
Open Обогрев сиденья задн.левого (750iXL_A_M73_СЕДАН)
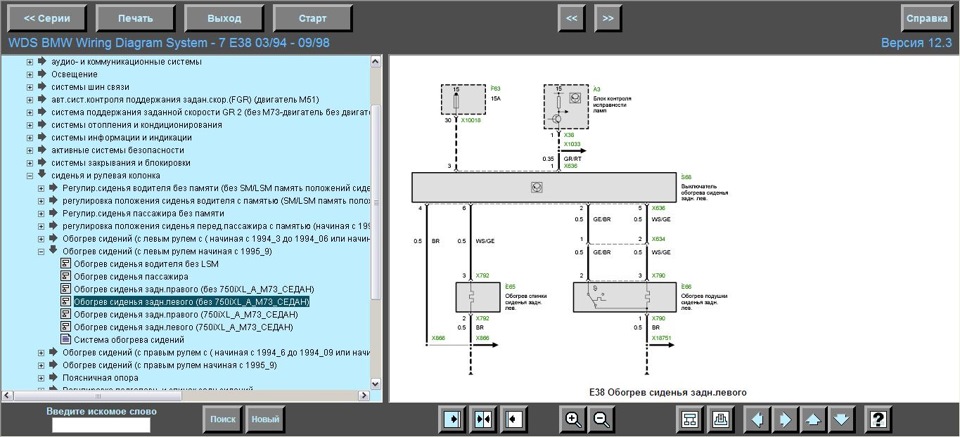click(x=183, y=327)
